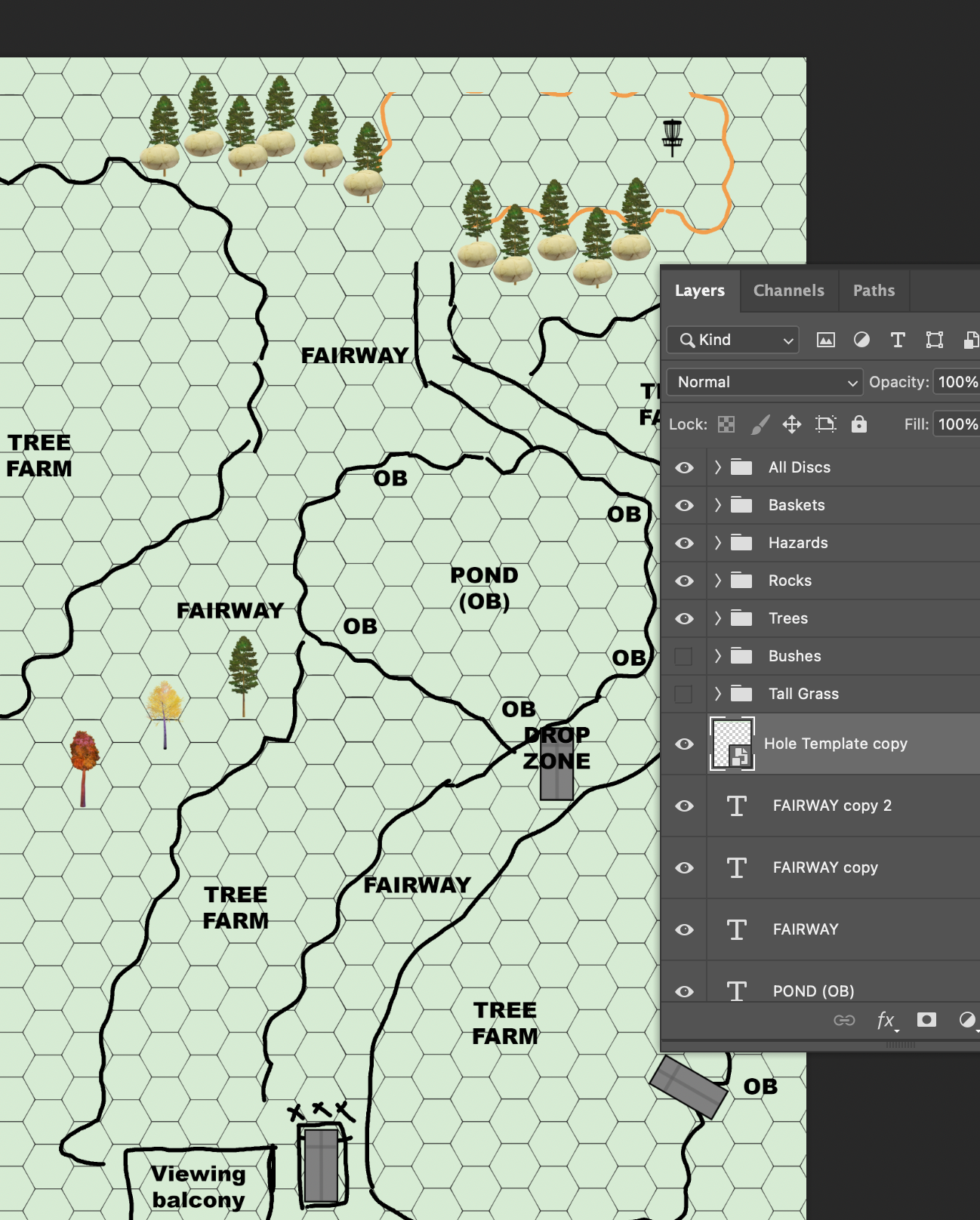This screenshot has height=1220, width=980.
Task: Click the lock all padlock icon
Action: [859, 424]
